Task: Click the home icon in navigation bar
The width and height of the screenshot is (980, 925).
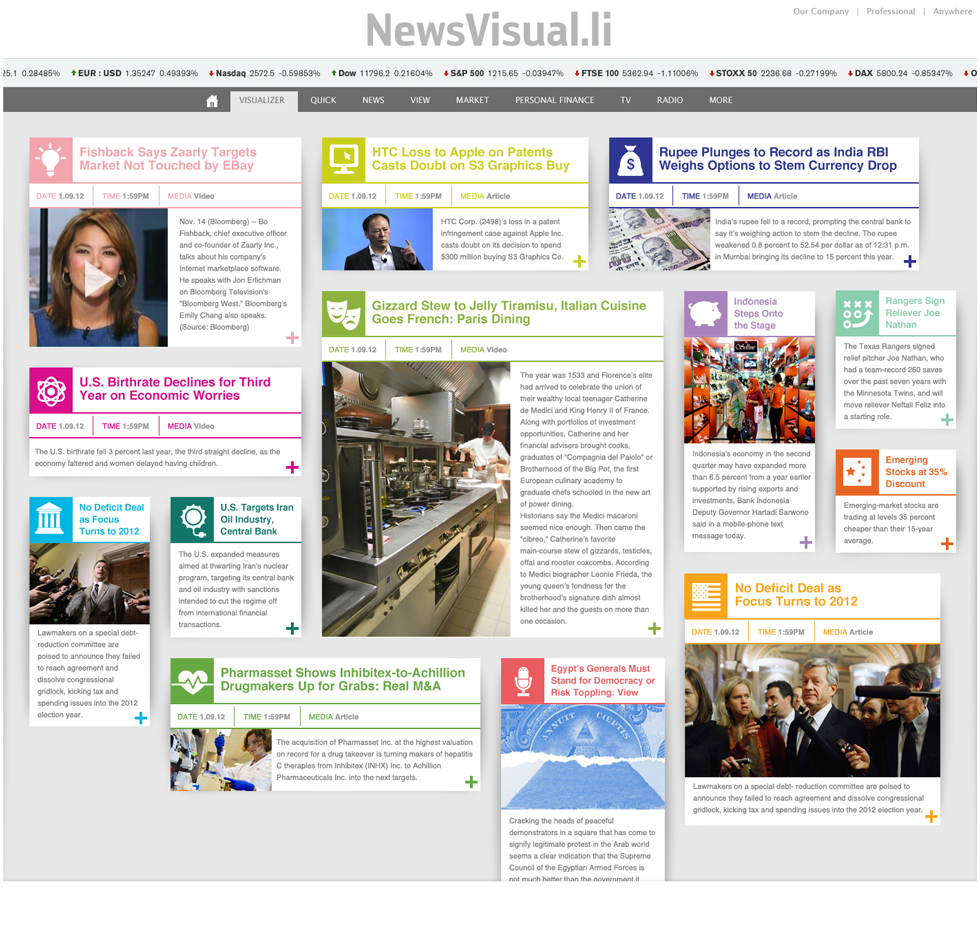Action: (212, 100)
